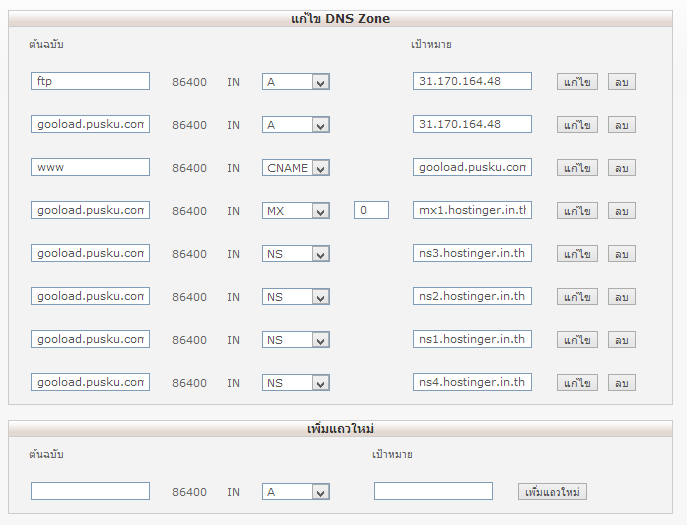Viewport: 687px width, 525px height.
Task: Click แก้ไข for the ns2.hostinger.in.th record
Action: (x=577, y=296)
